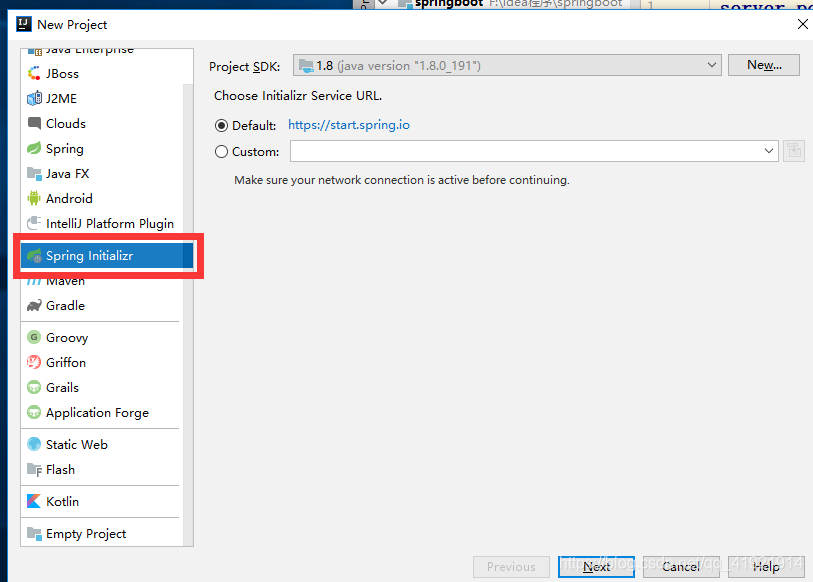Select the Gradle text label
This screenshot has width=813, height=582.
point(65,306)
